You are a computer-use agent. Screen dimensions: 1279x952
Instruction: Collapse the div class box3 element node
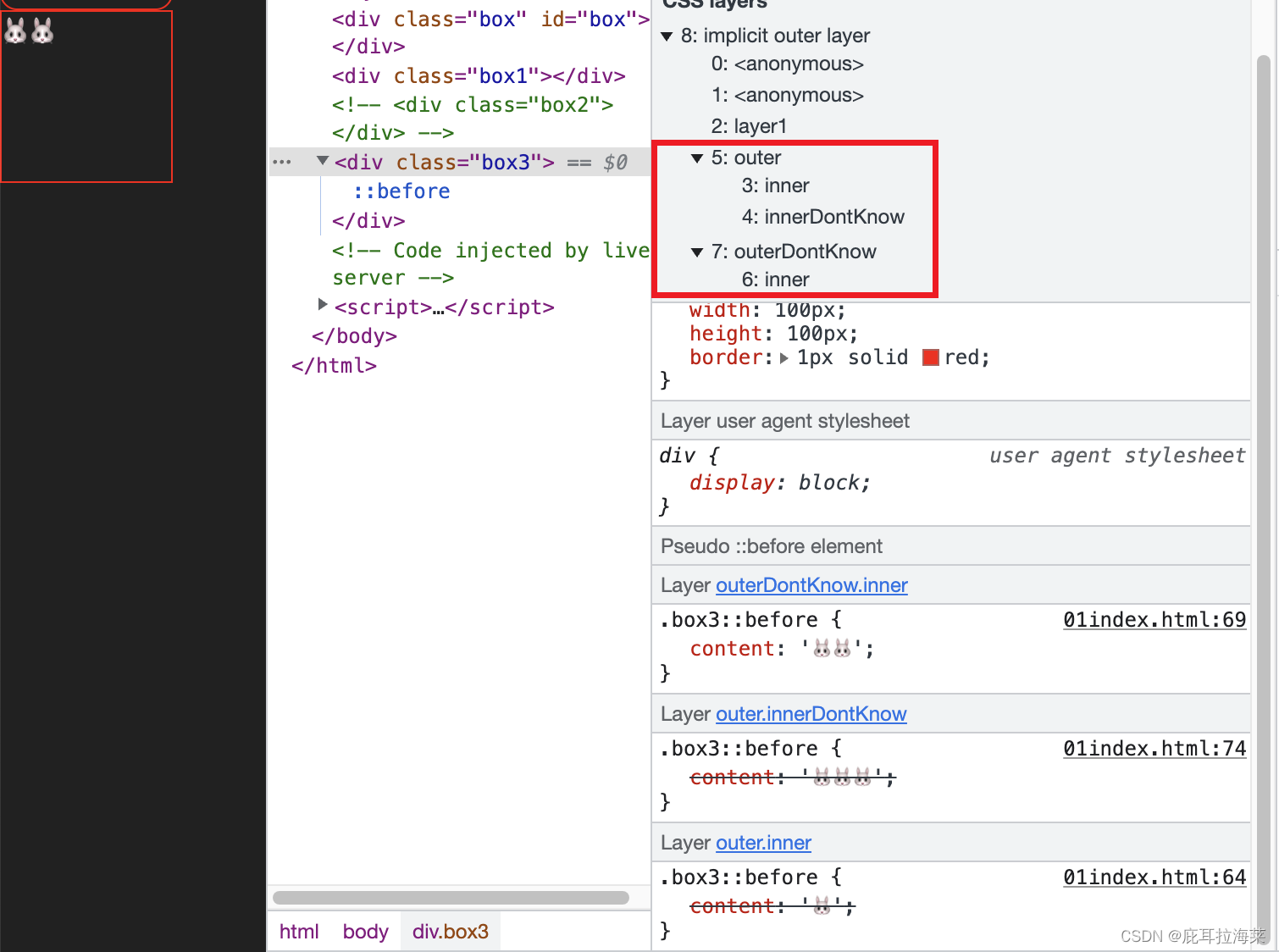(x=323, y=161)
